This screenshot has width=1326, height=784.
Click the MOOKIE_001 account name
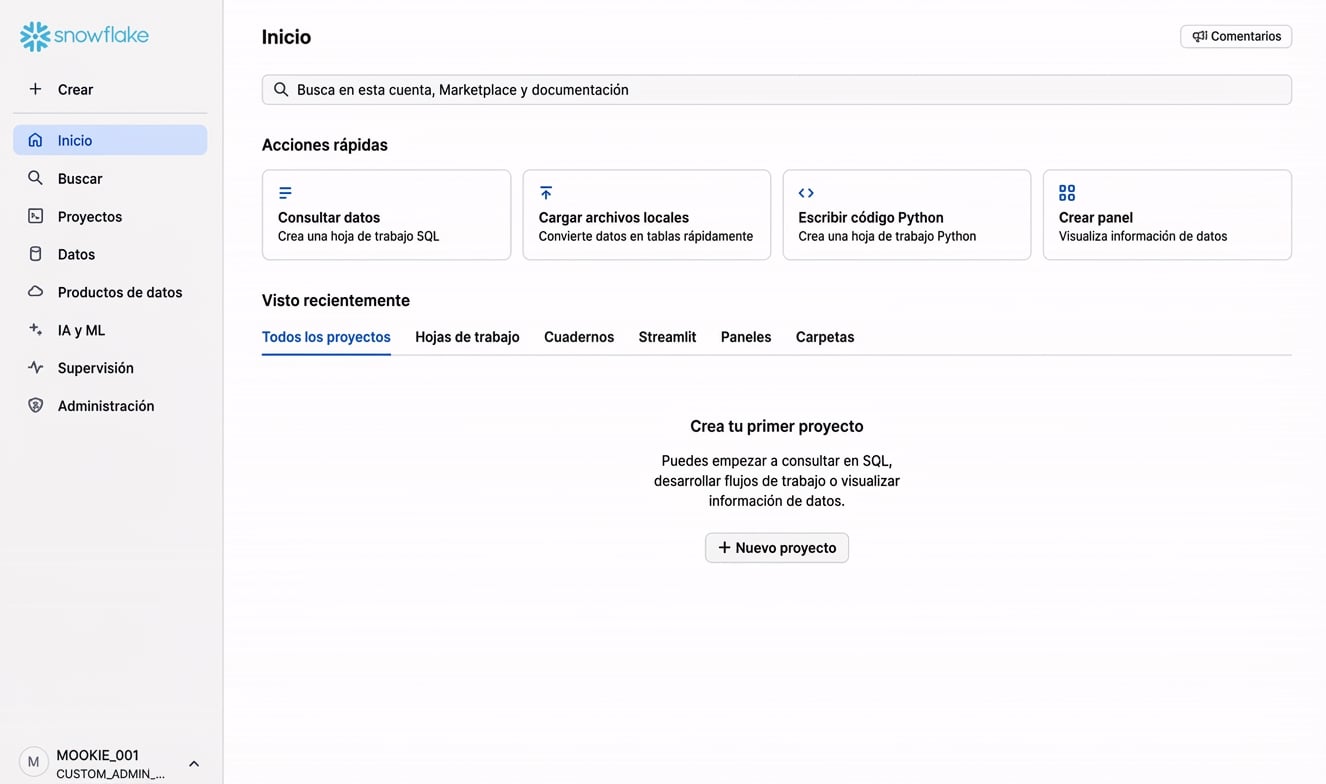click(98, 755)
